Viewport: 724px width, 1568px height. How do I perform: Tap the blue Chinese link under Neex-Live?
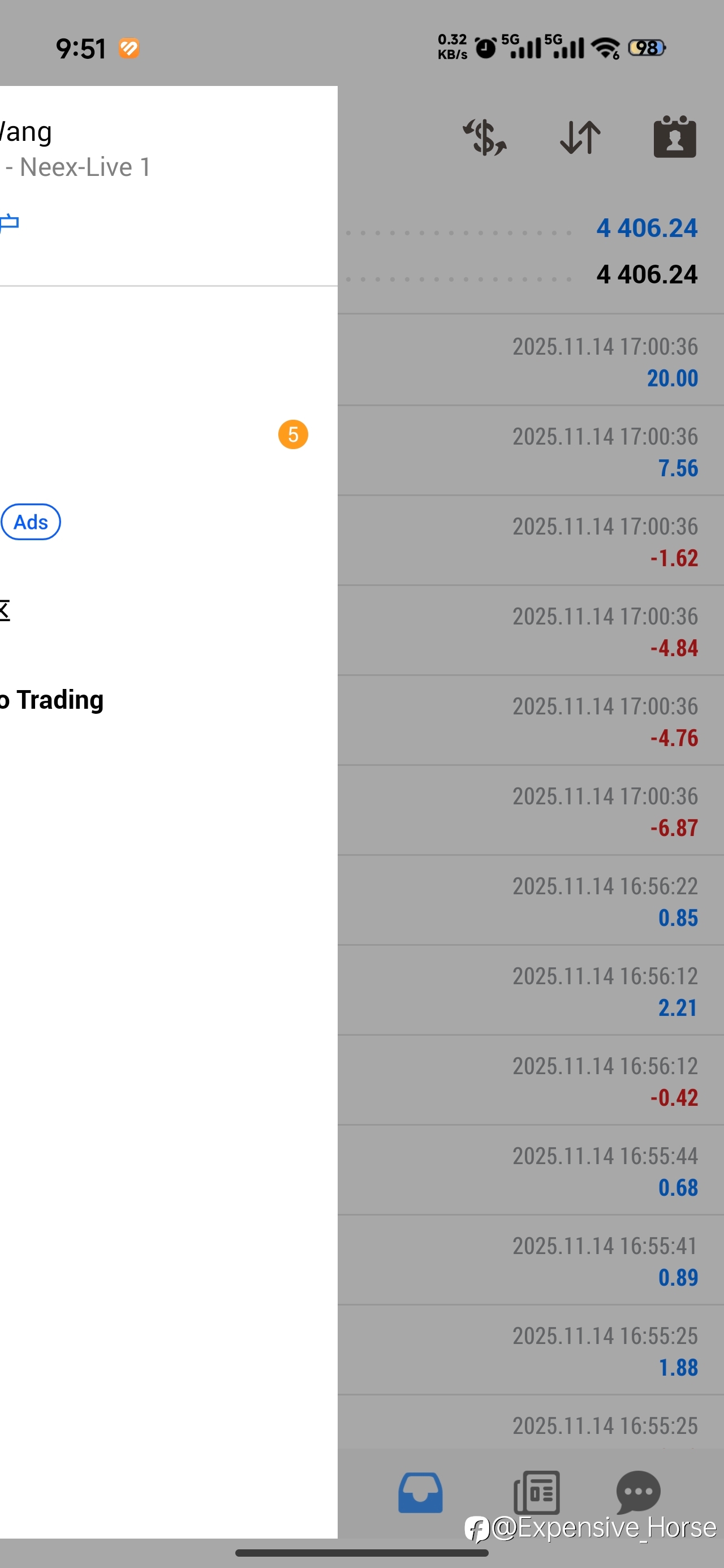pyautogui.click(x=9, y=223)
